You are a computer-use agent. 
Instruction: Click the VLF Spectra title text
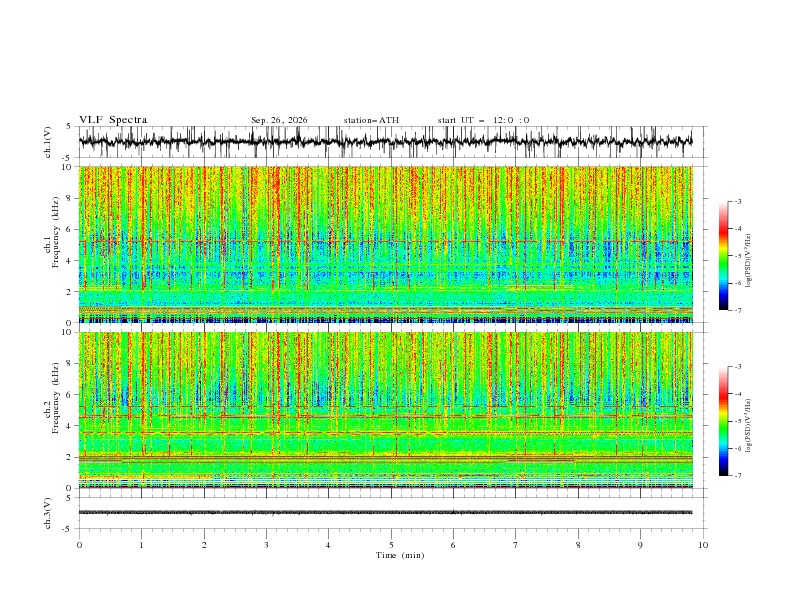(x=113, y=120)
